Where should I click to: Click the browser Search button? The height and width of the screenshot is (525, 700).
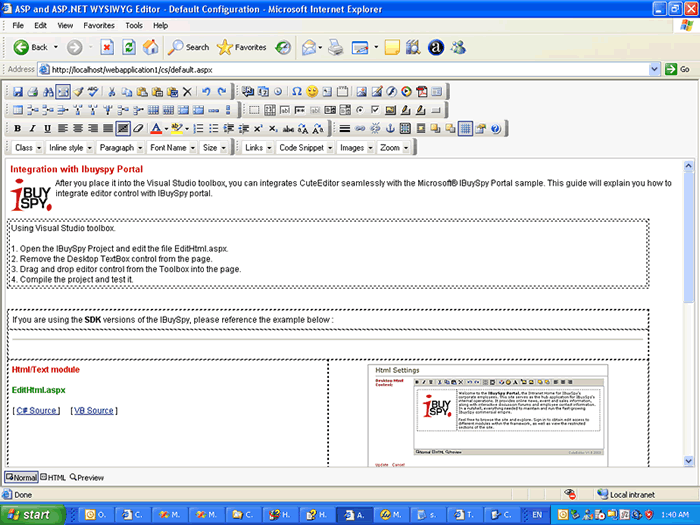tap(188, 47)
